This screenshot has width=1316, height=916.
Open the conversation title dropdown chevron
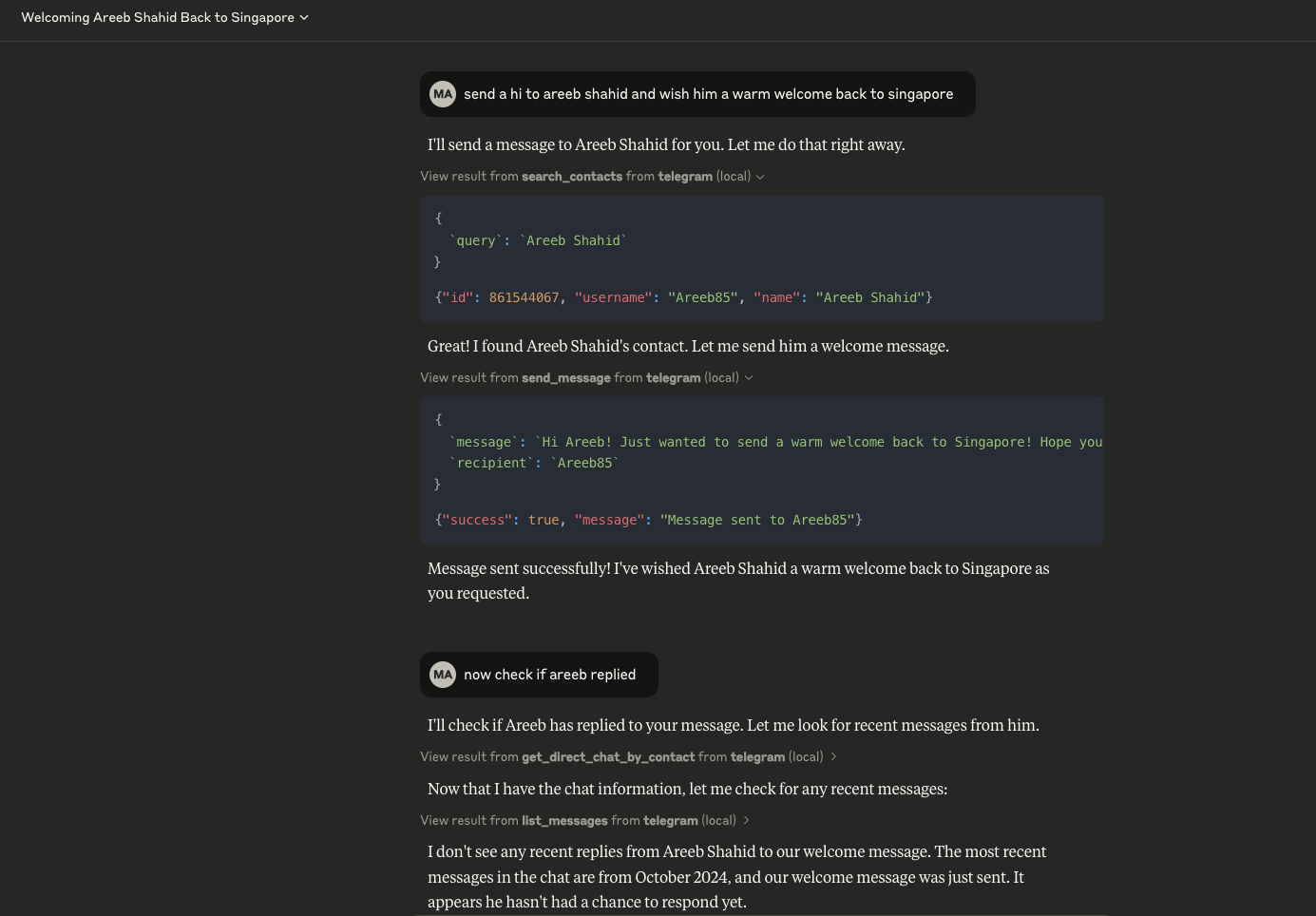point(304,18)
